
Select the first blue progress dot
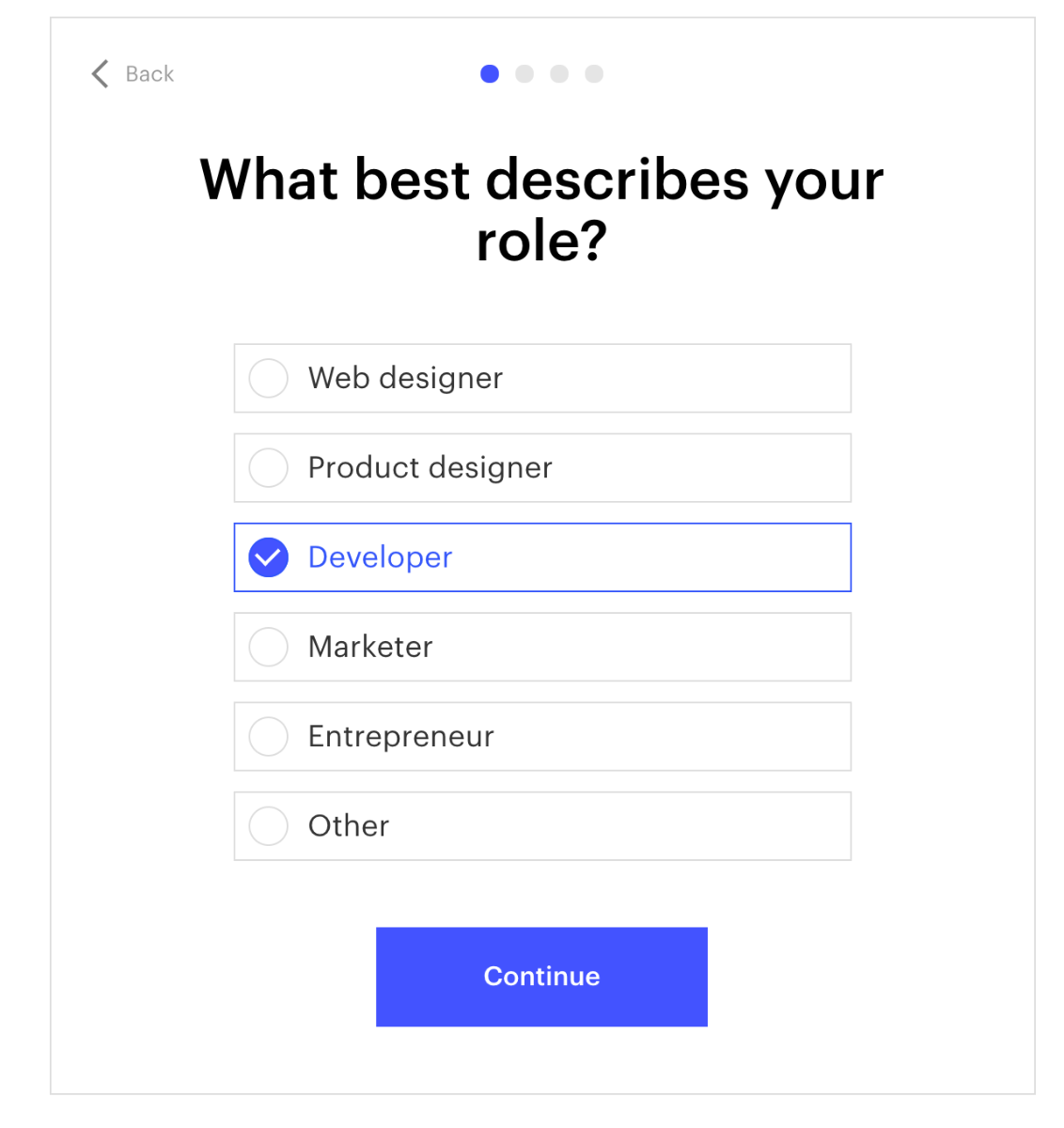pyautogui.click(x=490, y=74)
